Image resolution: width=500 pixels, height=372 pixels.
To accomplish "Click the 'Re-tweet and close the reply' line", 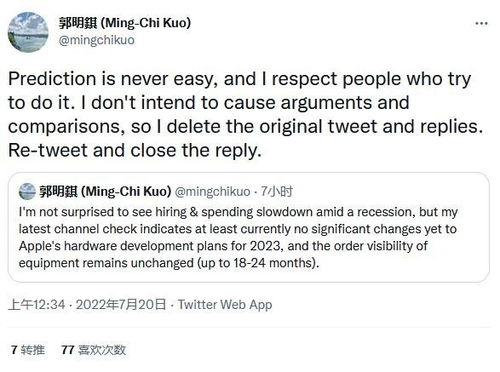I will [135, 150].
